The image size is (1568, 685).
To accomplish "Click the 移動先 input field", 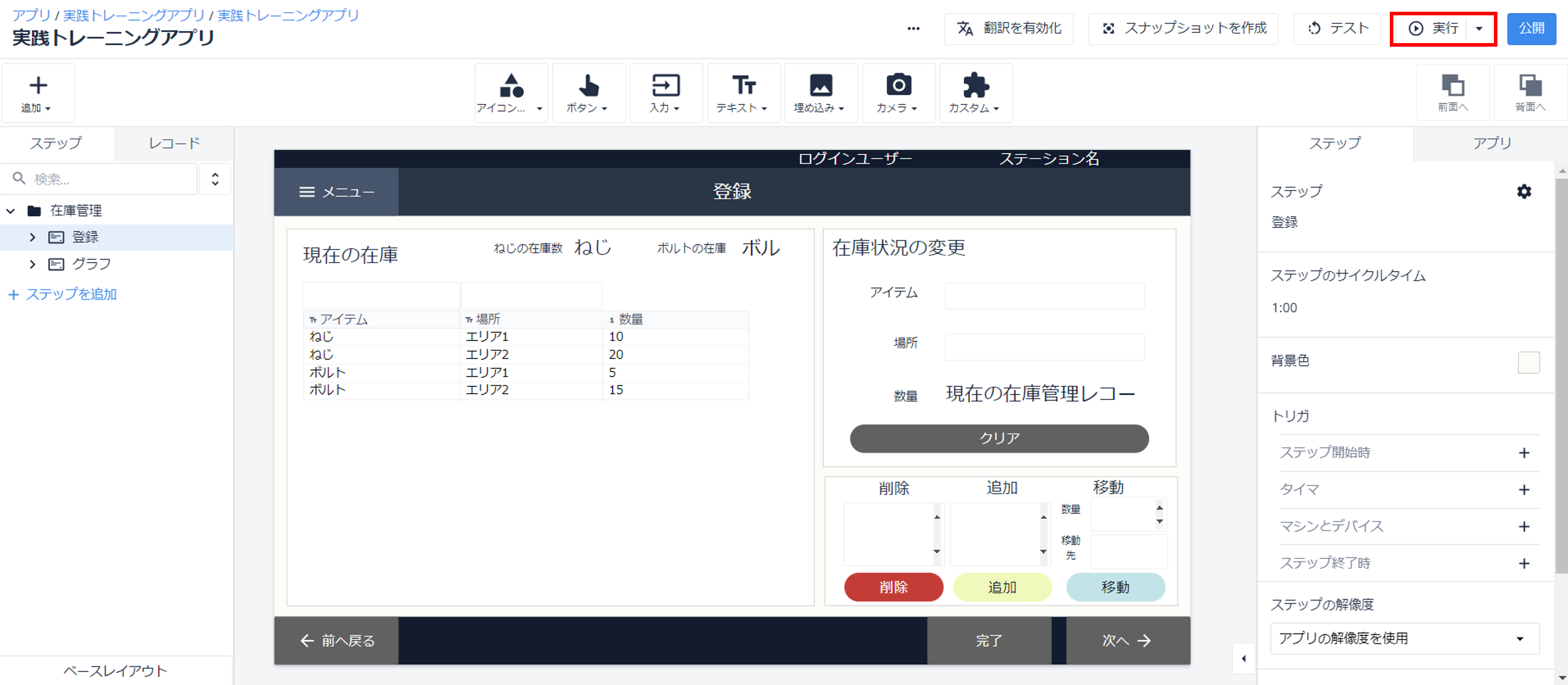I will tap(1129, 551).
